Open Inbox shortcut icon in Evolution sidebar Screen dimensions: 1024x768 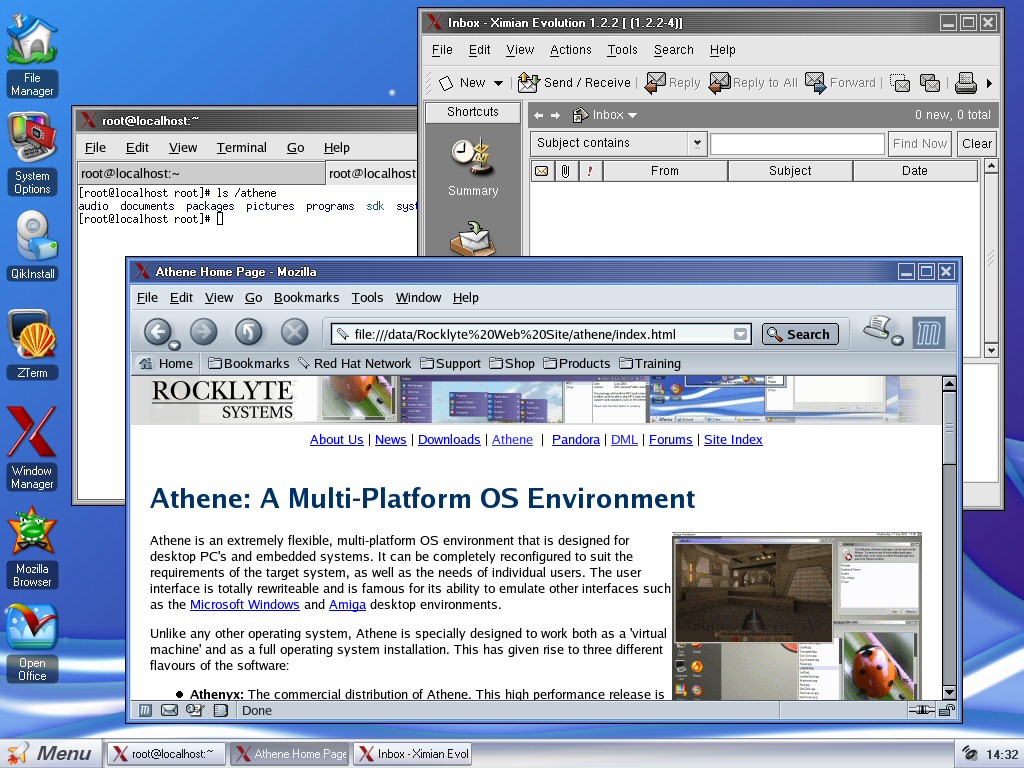(x=473, y=238)
